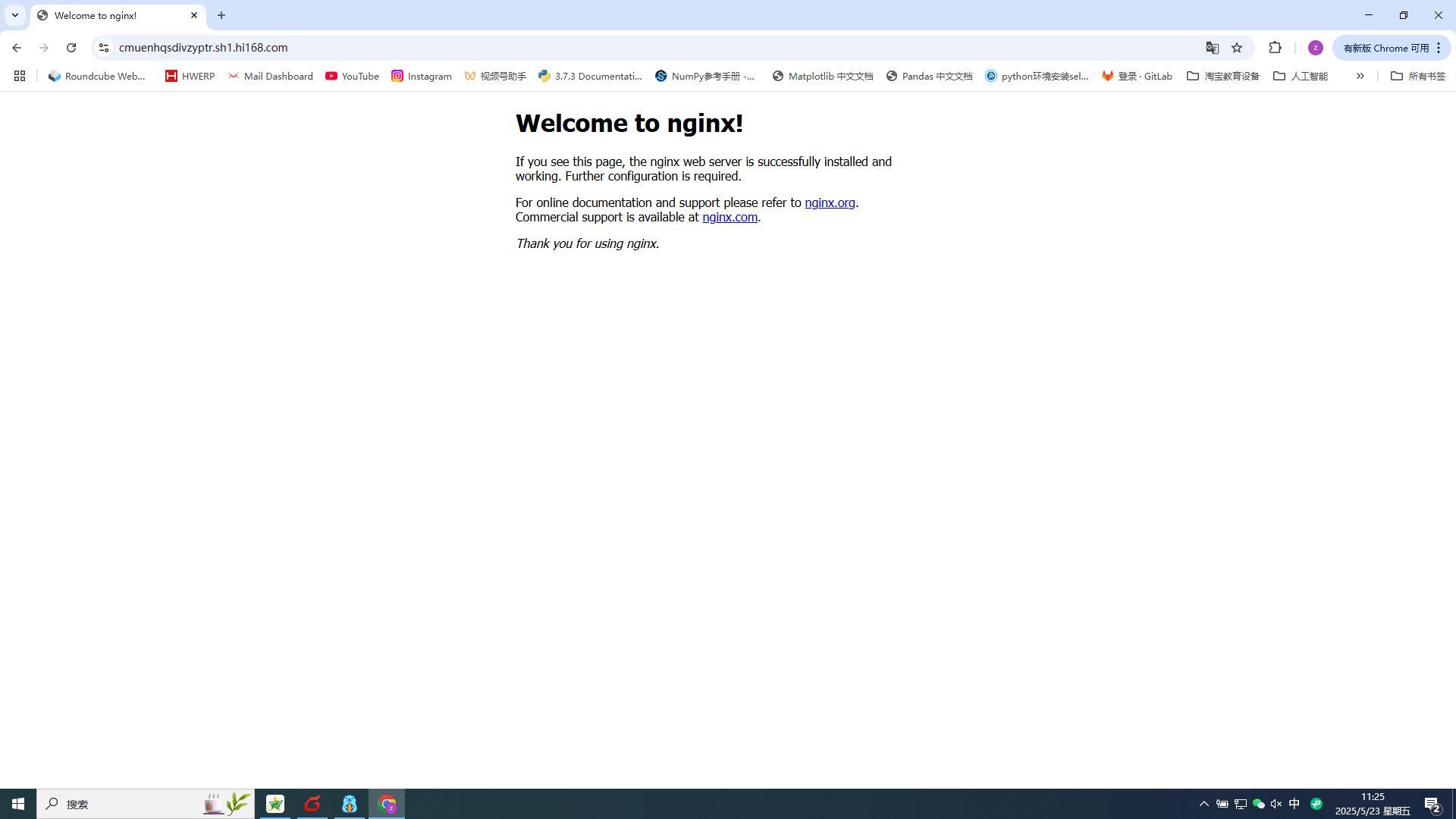View site information icon beside URL

click(x=104, y=48)
